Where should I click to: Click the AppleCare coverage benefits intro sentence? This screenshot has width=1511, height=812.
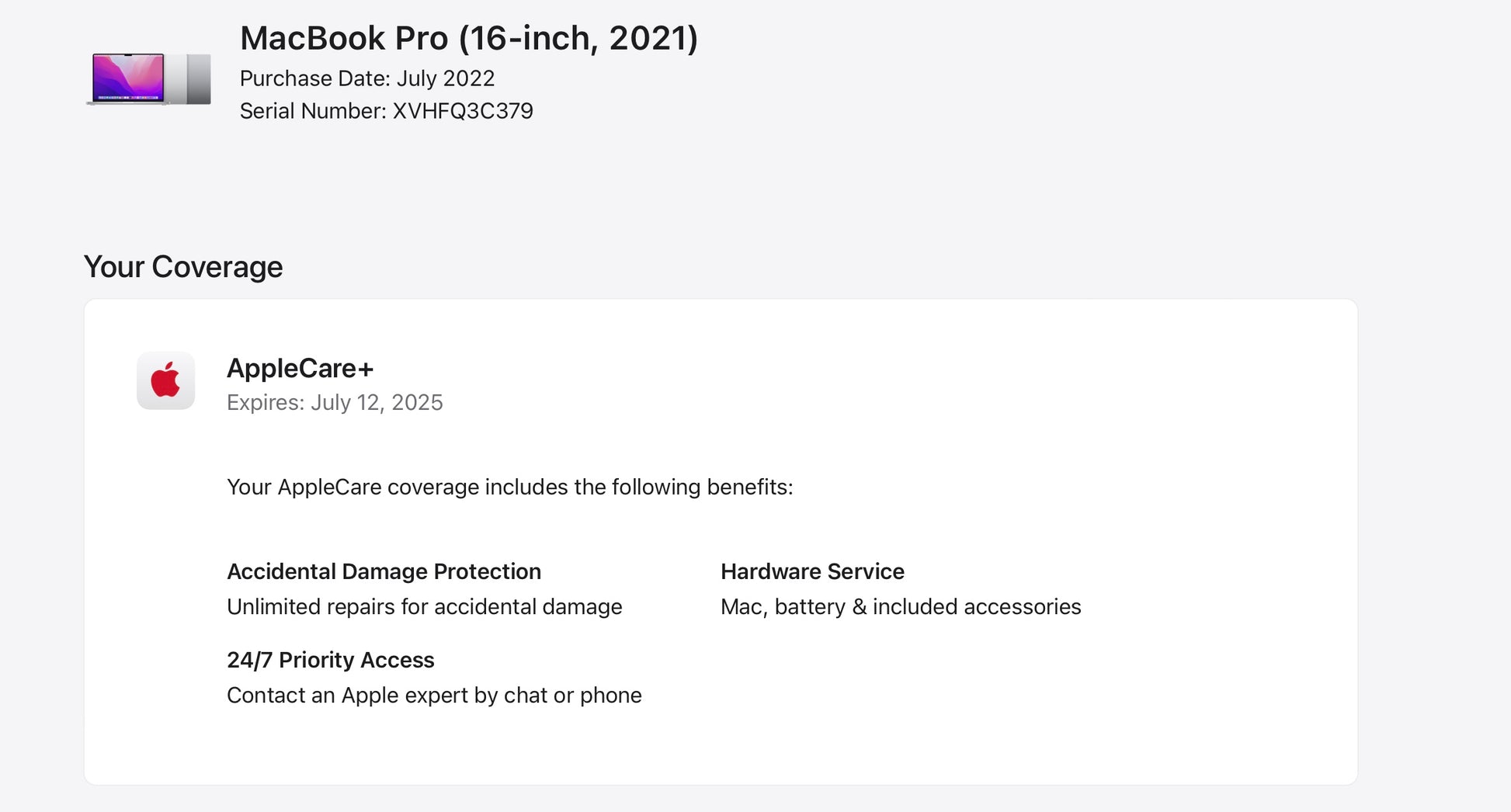(x=509, y=487)
